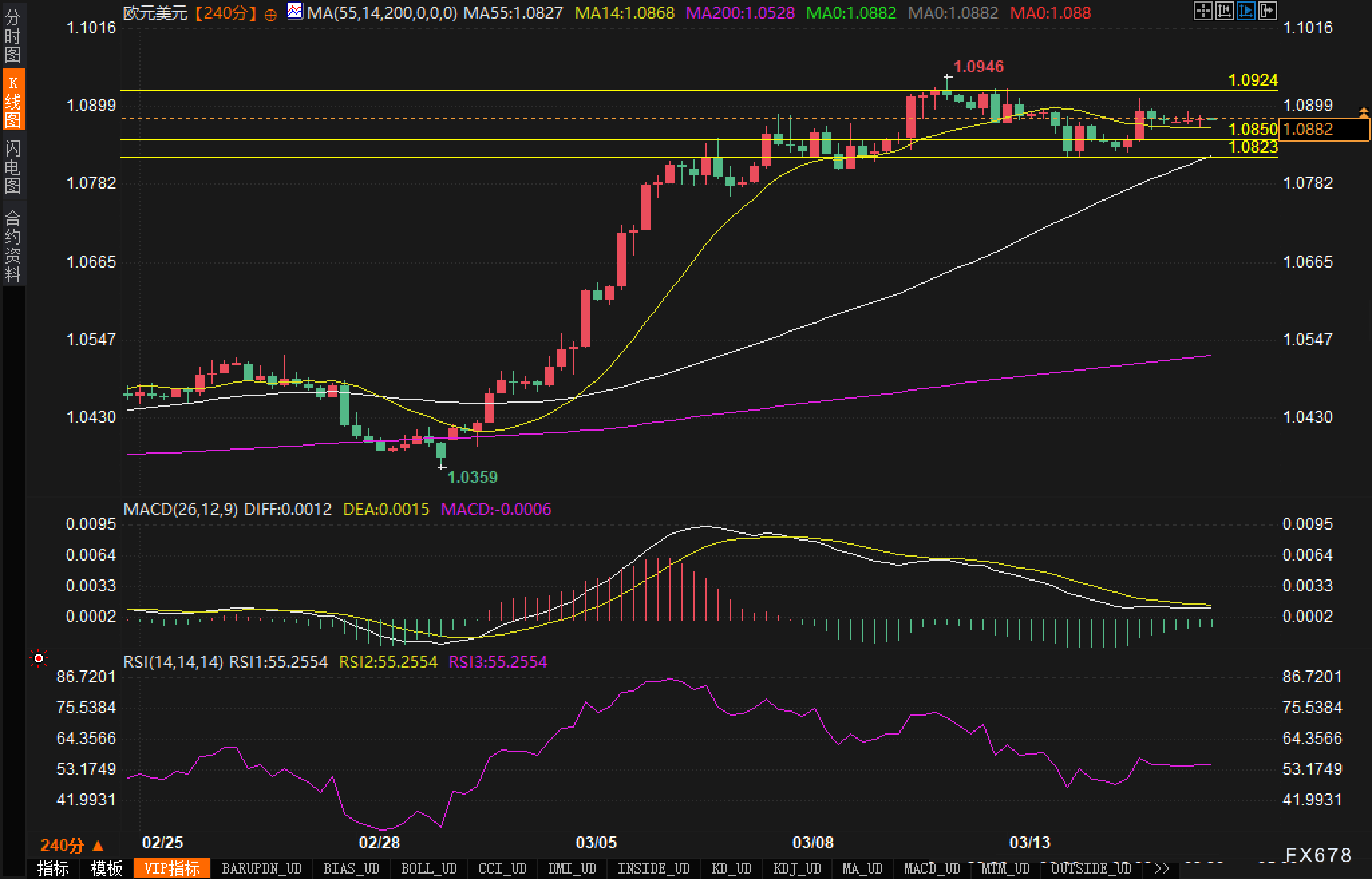Switch to 分时图 view in sidebar

(x=13, y=36)
